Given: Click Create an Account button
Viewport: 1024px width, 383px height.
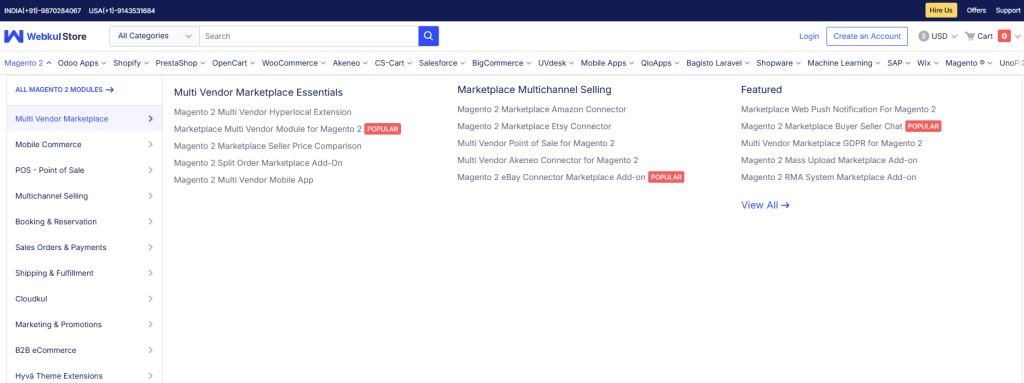Looking at the screenshot, I should [x=867, y=37].
